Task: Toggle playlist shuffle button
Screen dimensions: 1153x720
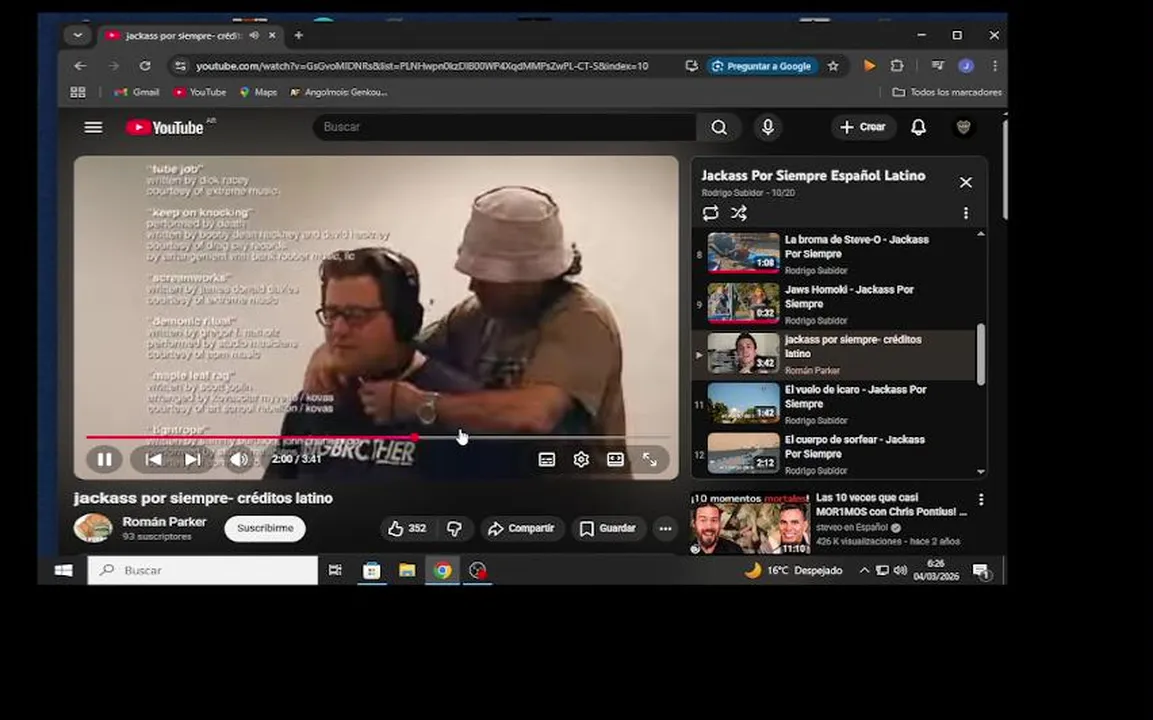Action: pyautogui.click(x=739, y=213)
